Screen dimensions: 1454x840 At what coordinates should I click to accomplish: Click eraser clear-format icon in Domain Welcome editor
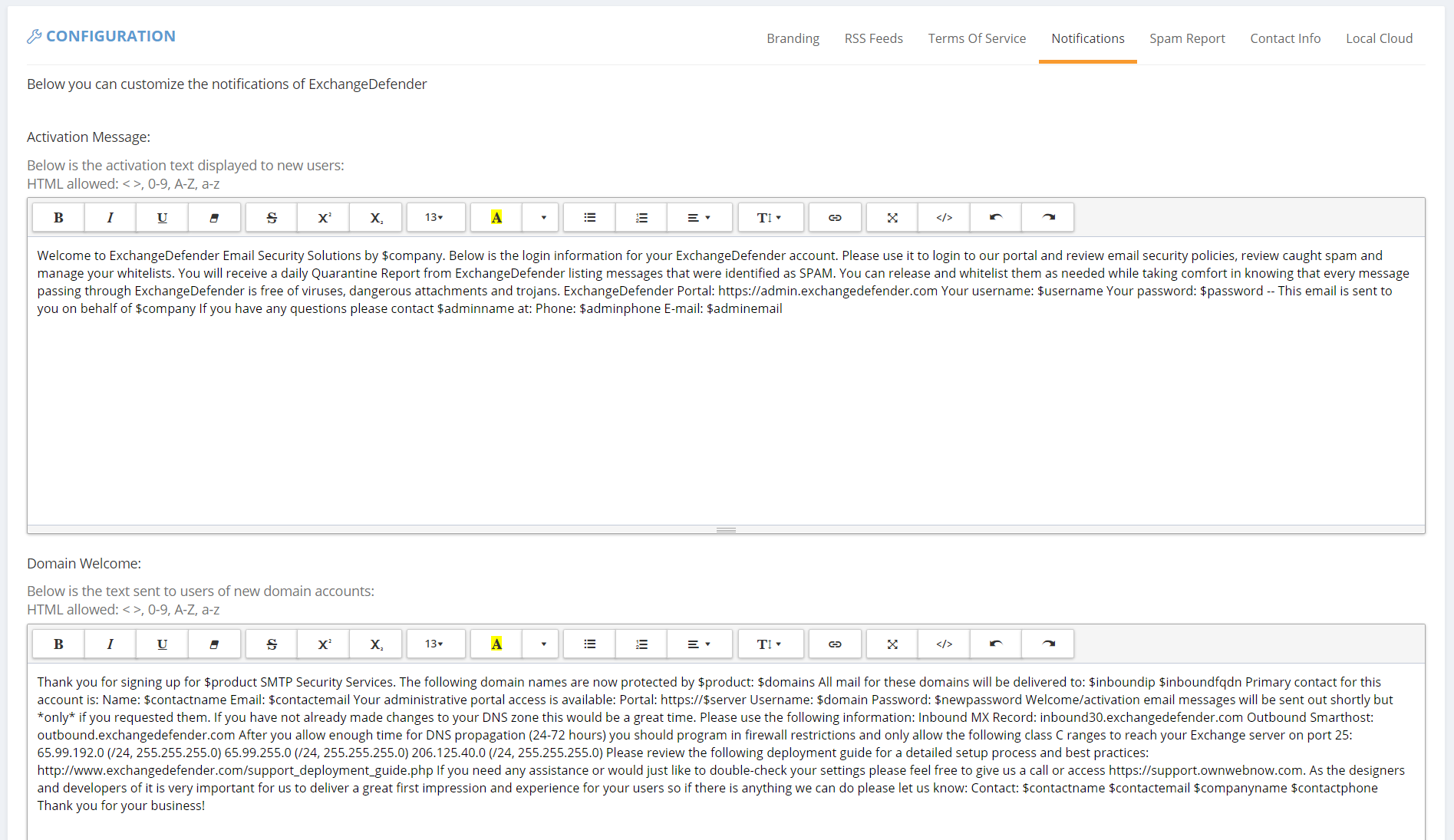tap(214, 644)
